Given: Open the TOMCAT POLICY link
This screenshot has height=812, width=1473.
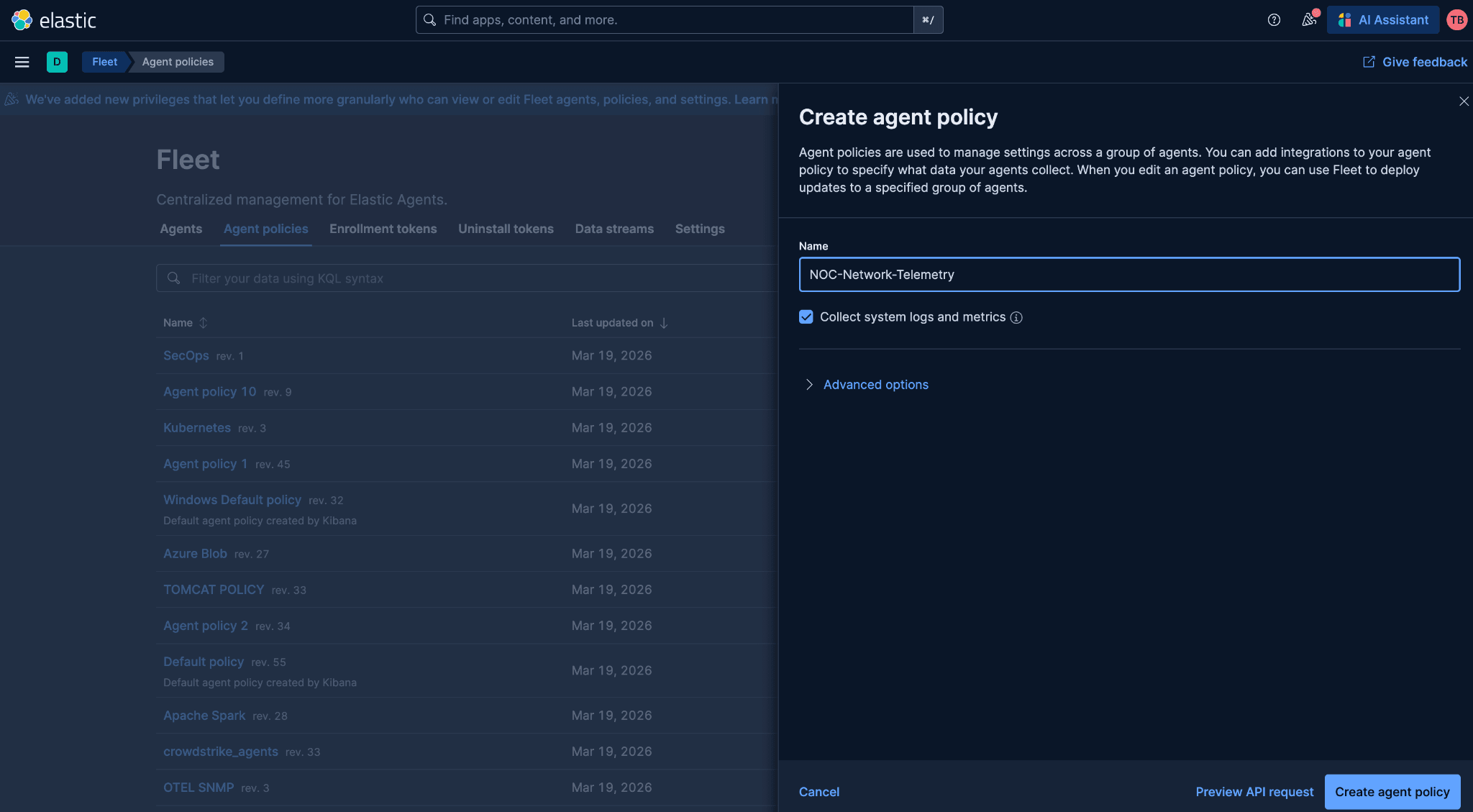Looking at the screenshot, I should click(214, 590).
